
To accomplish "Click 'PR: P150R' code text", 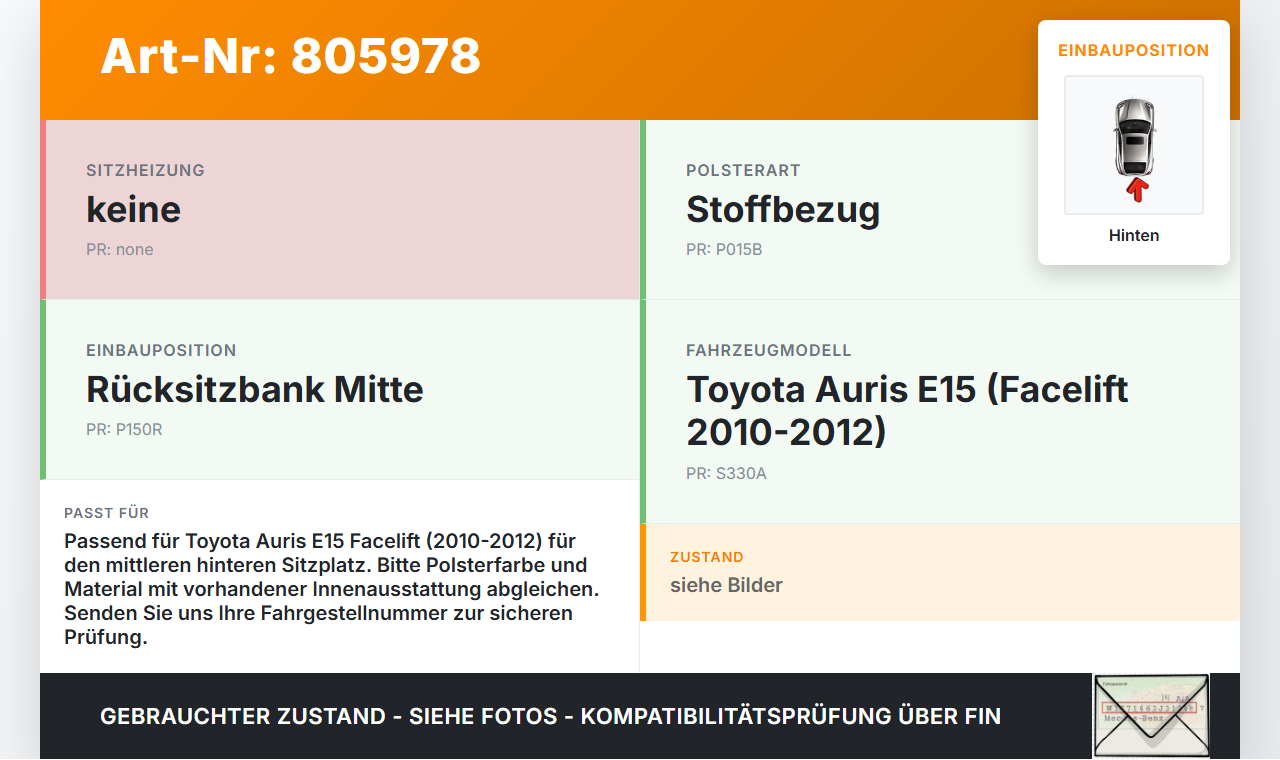I will (x=124, y=429).
